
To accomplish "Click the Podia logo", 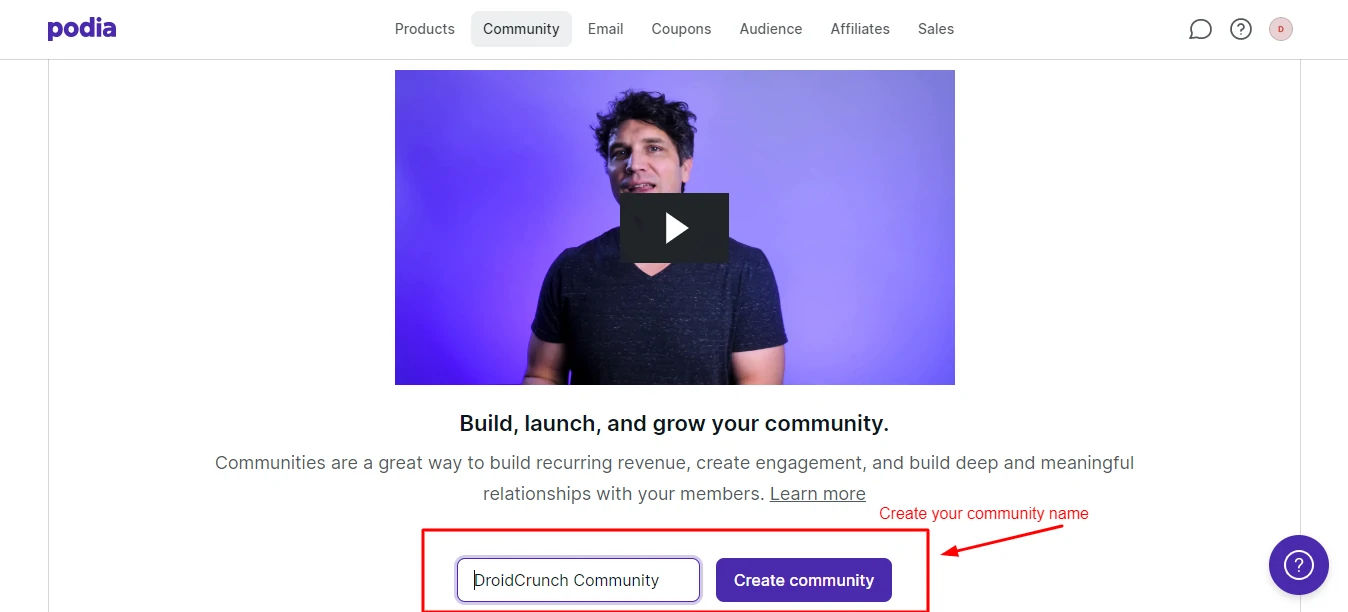I will coord(82,29).
